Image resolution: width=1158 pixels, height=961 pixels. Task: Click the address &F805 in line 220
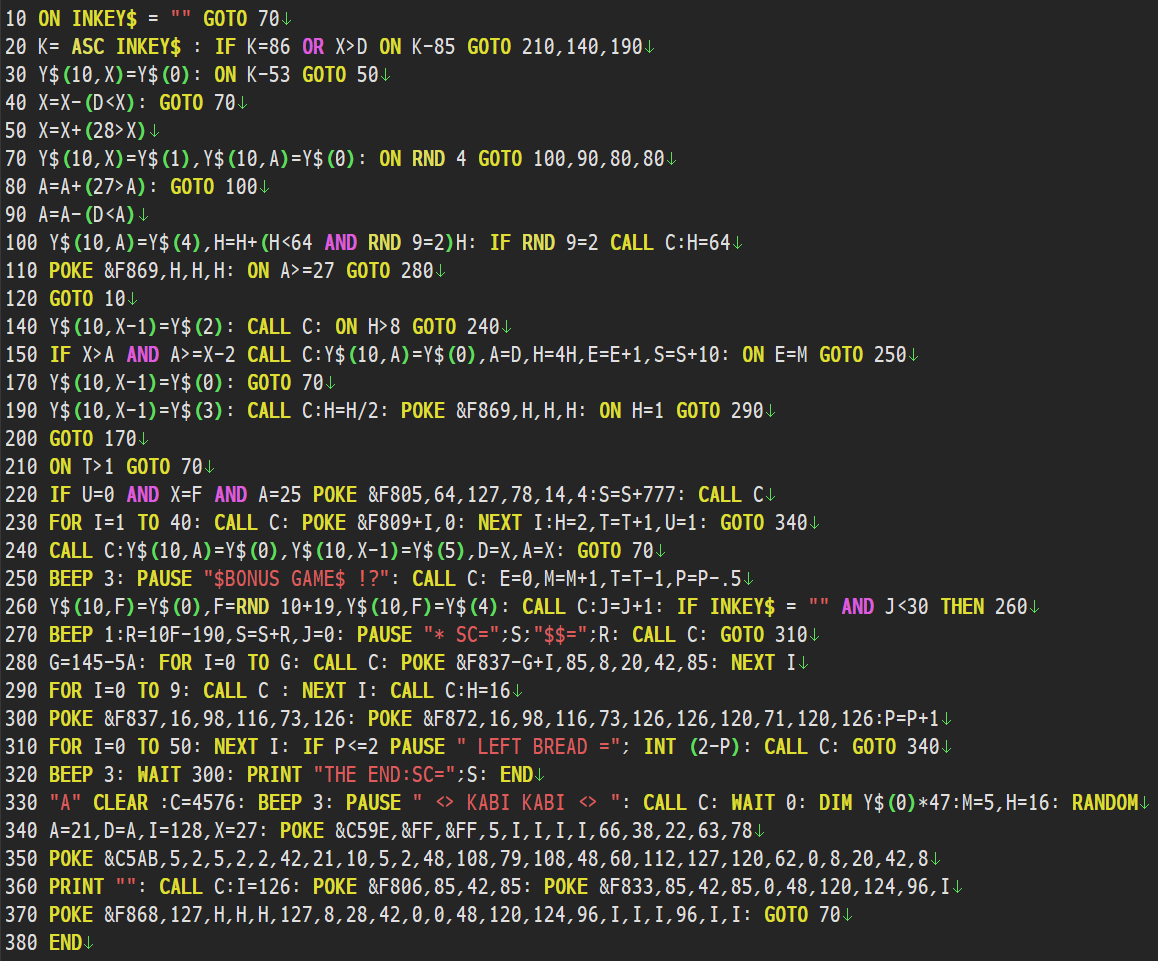coord(396,494)
